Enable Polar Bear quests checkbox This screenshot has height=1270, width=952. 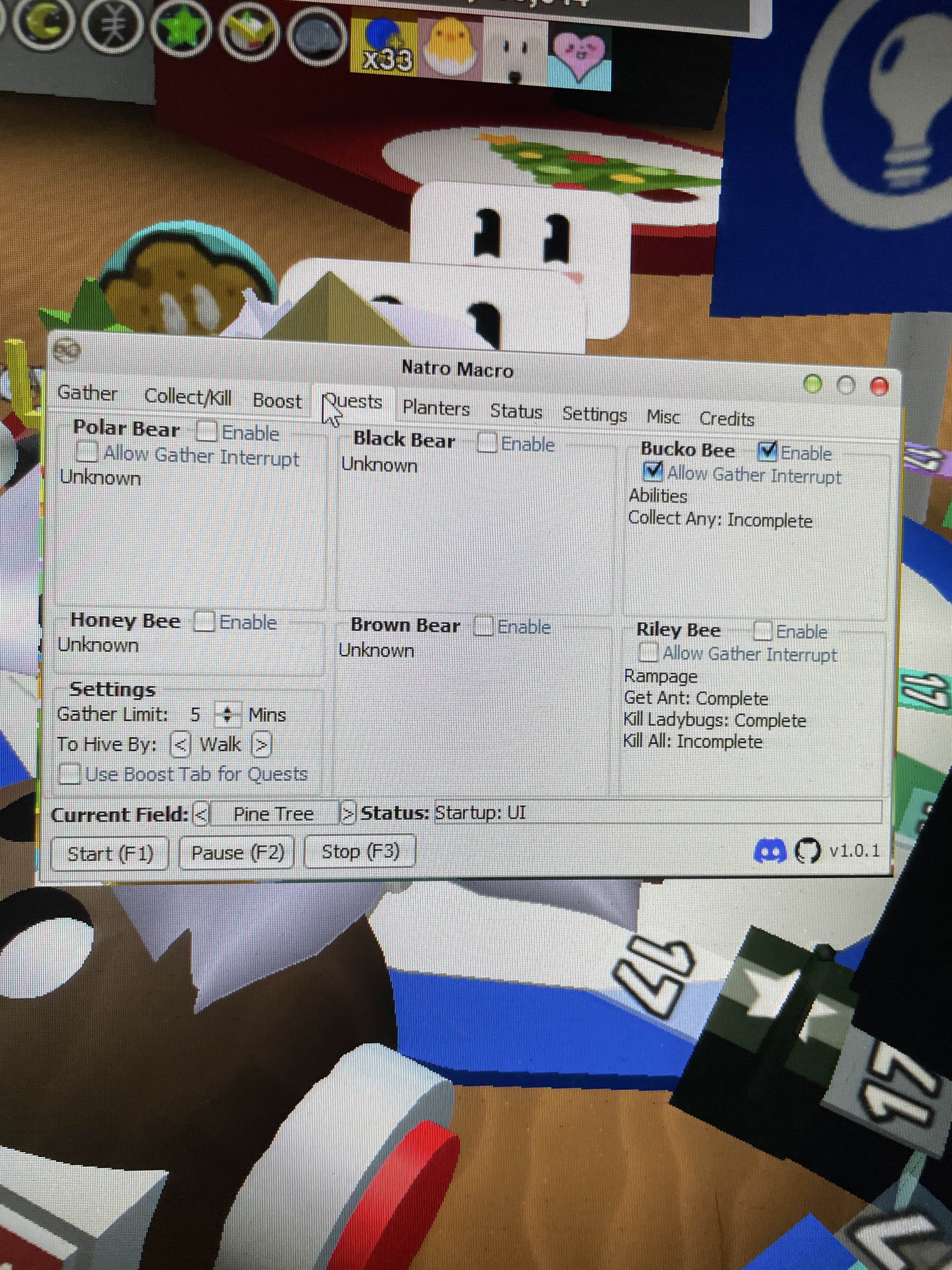pyautogui.click(x=207, y=431)
